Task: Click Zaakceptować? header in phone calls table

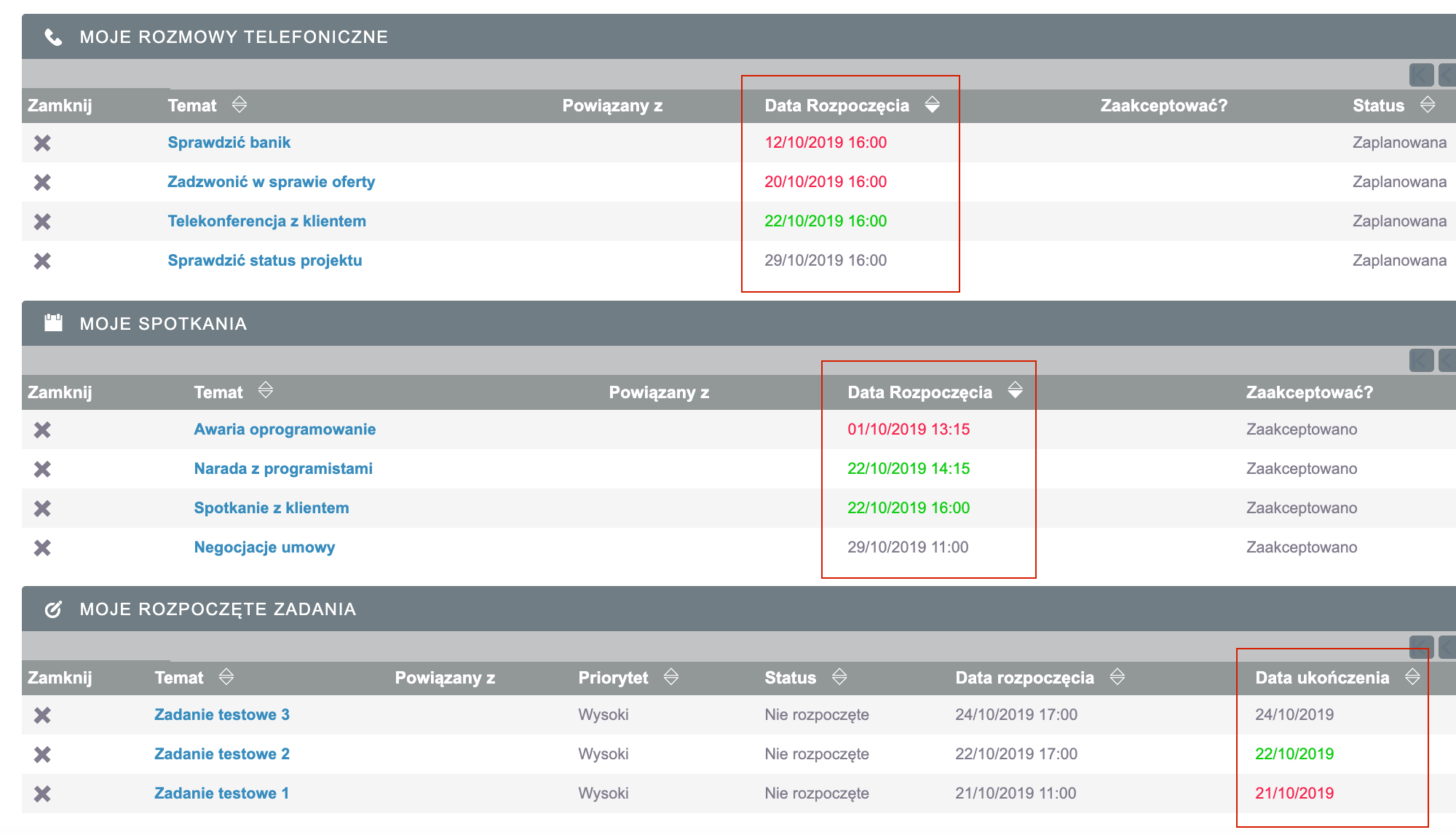Action: [1164, 106]
